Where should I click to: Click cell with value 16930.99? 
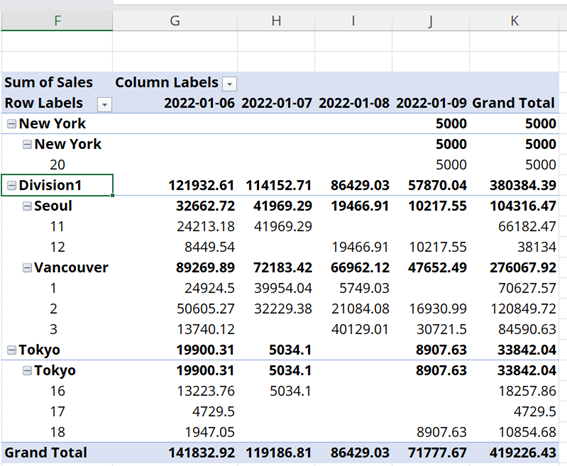pyautogui.click(x=438, y=309)
